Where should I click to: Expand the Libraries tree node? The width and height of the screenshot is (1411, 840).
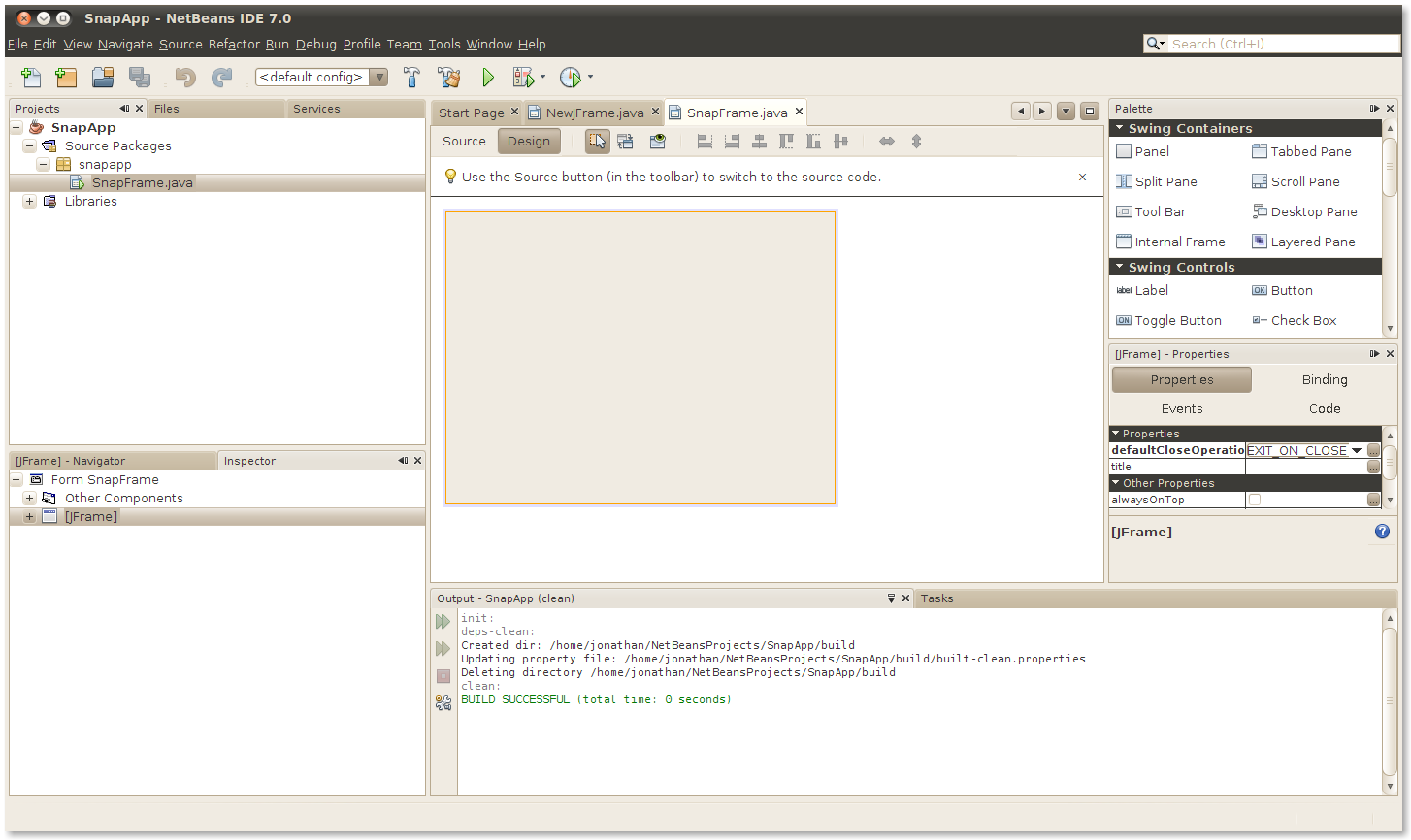coord(29,202)
